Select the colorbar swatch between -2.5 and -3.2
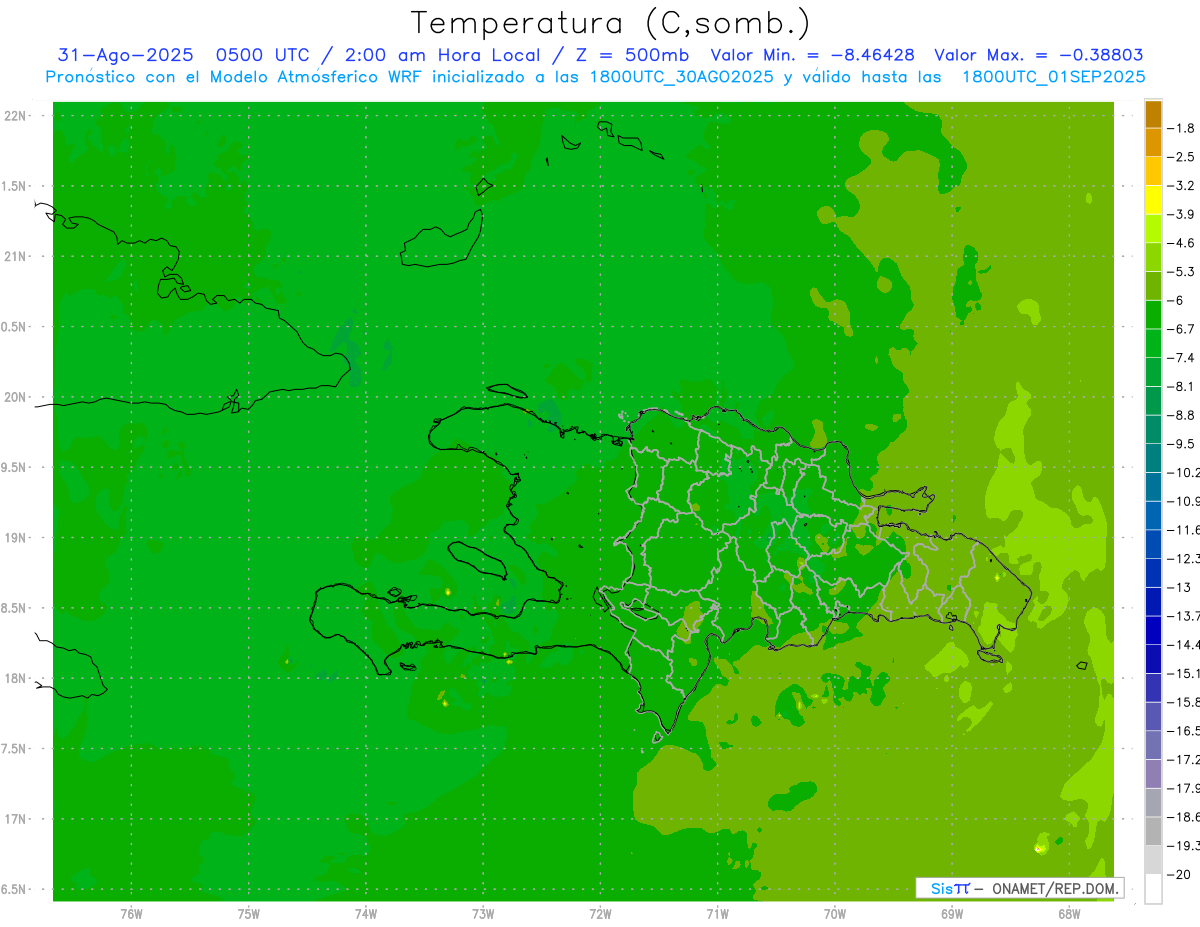The width and height of the screenshot is (1200, 927). coord(1153,171)
